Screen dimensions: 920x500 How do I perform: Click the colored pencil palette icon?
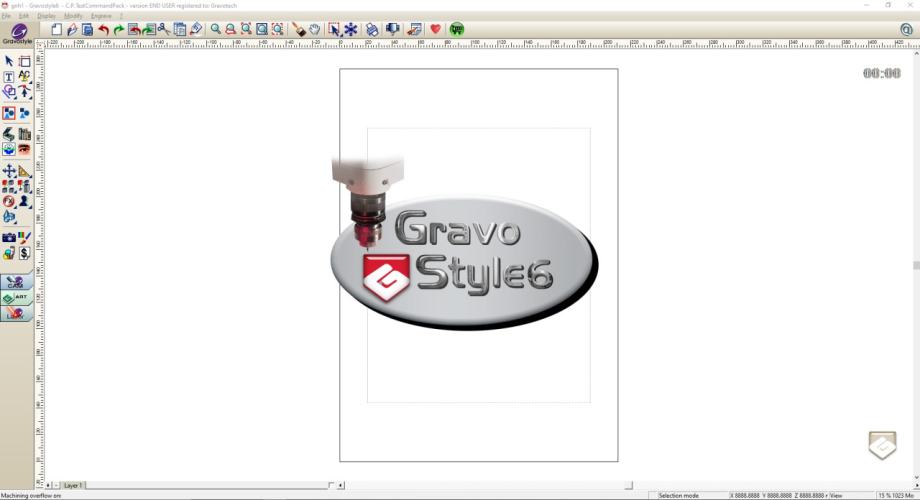coord(24,238)
